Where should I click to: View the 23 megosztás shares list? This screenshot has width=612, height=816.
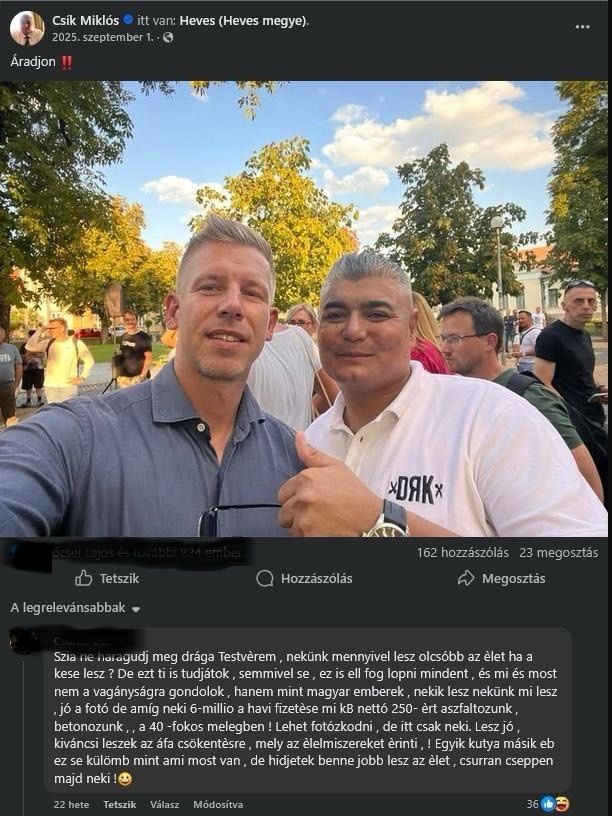559,553
